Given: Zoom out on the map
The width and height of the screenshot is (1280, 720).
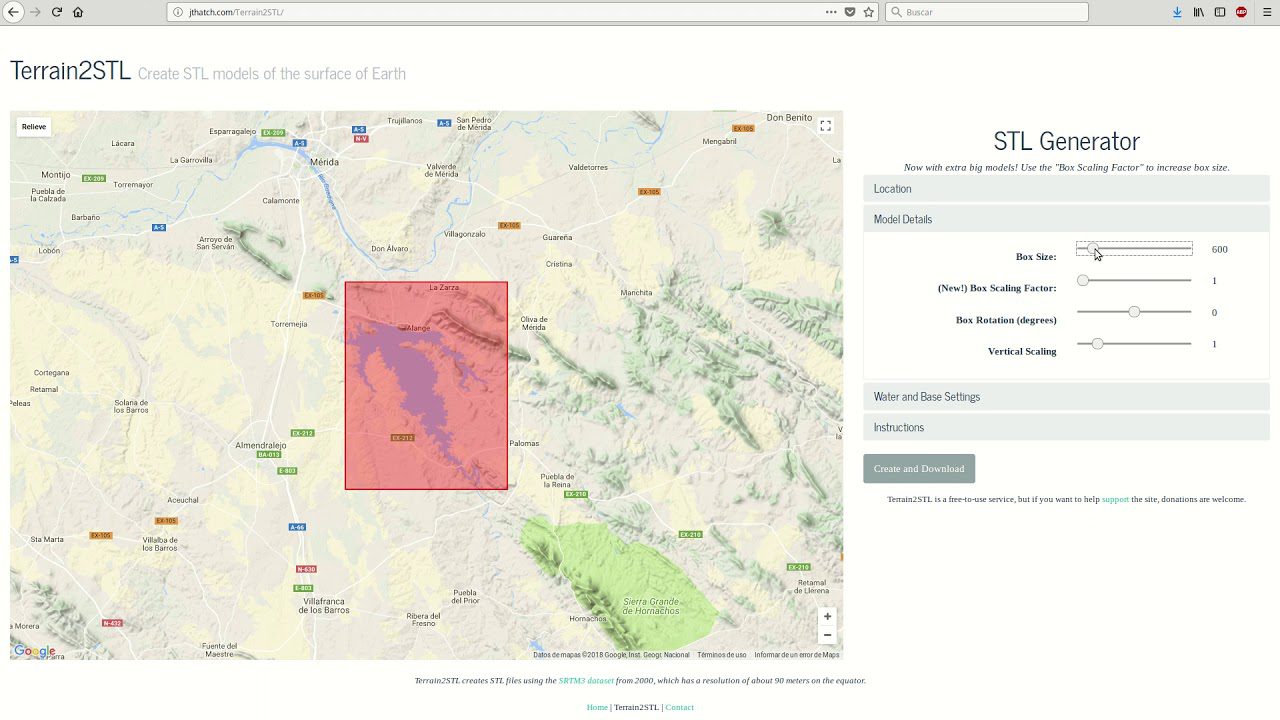Looking at the screenshot, I should (x=827, y=635).
